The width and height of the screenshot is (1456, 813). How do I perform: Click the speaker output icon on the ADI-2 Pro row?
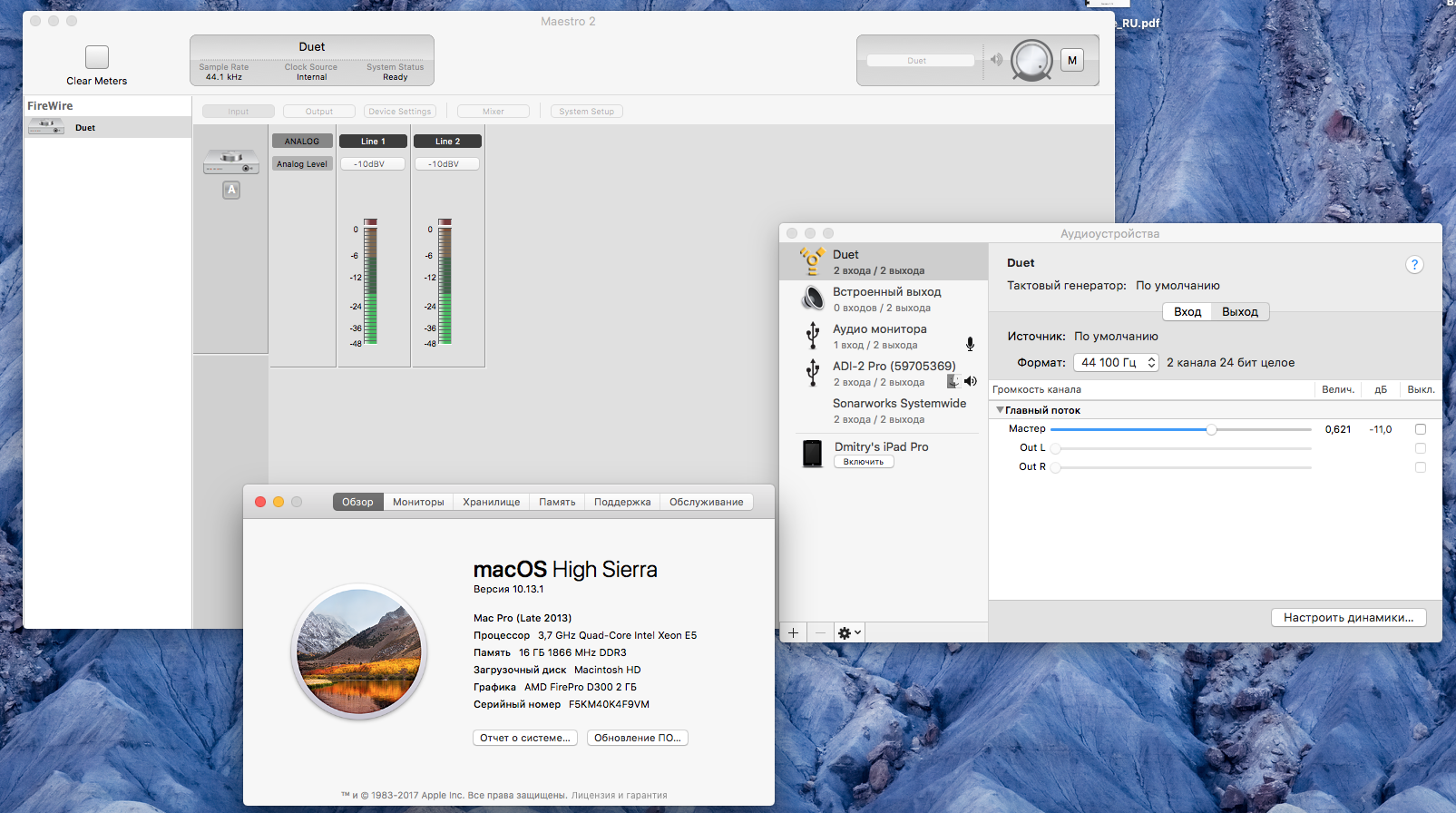971,381
